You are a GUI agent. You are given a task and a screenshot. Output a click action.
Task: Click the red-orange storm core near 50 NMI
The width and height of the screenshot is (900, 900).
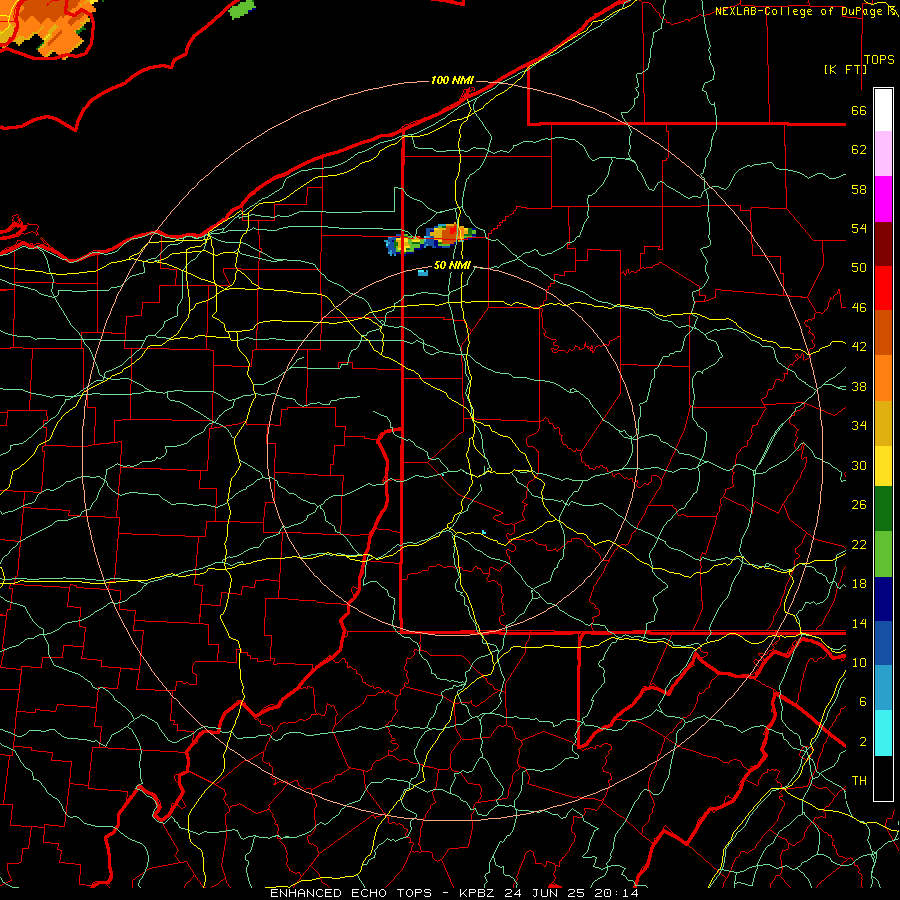point(450,233)
